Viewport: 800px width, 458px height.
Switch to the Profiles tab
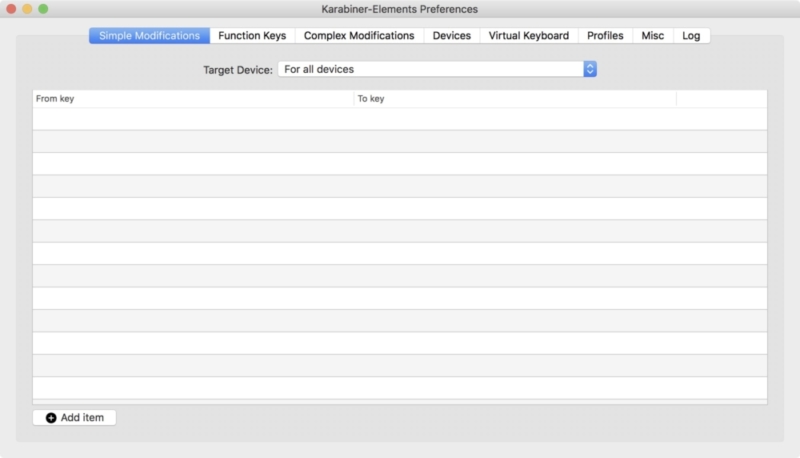605,36
